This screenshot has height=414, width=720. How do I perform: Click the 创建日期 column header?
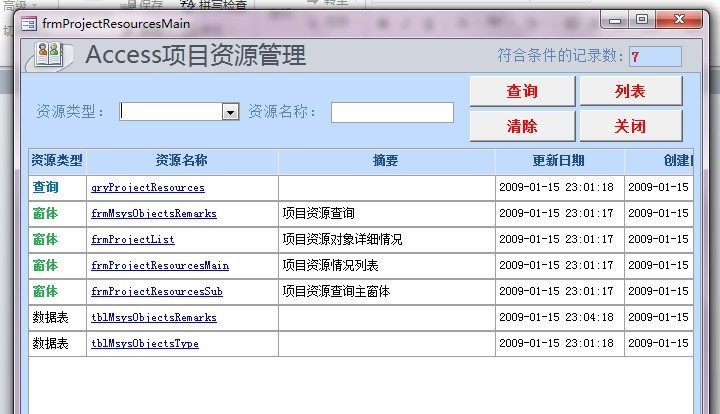[659, 161]
